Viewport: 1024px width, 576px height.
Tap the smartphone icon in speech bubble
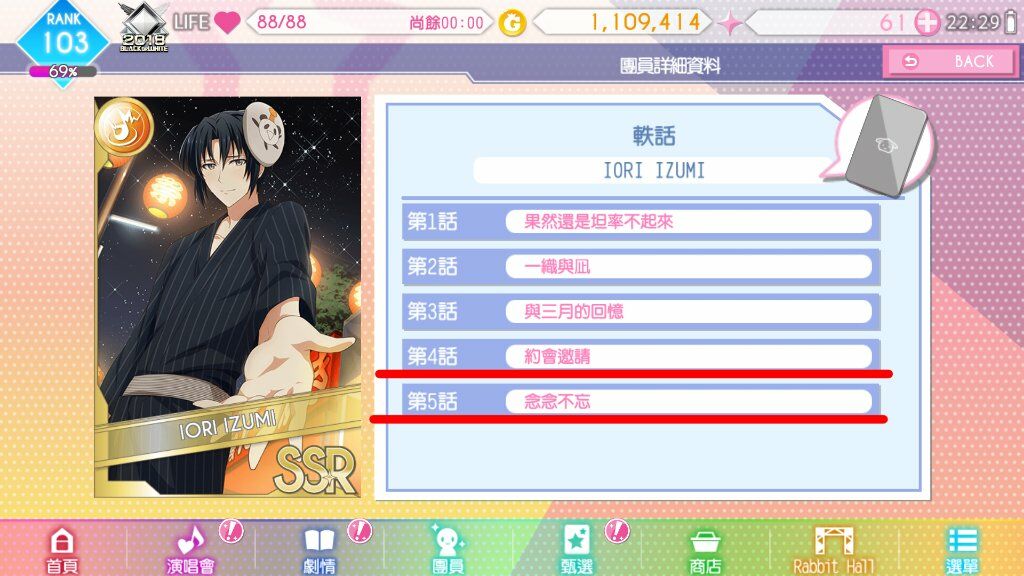886,145
